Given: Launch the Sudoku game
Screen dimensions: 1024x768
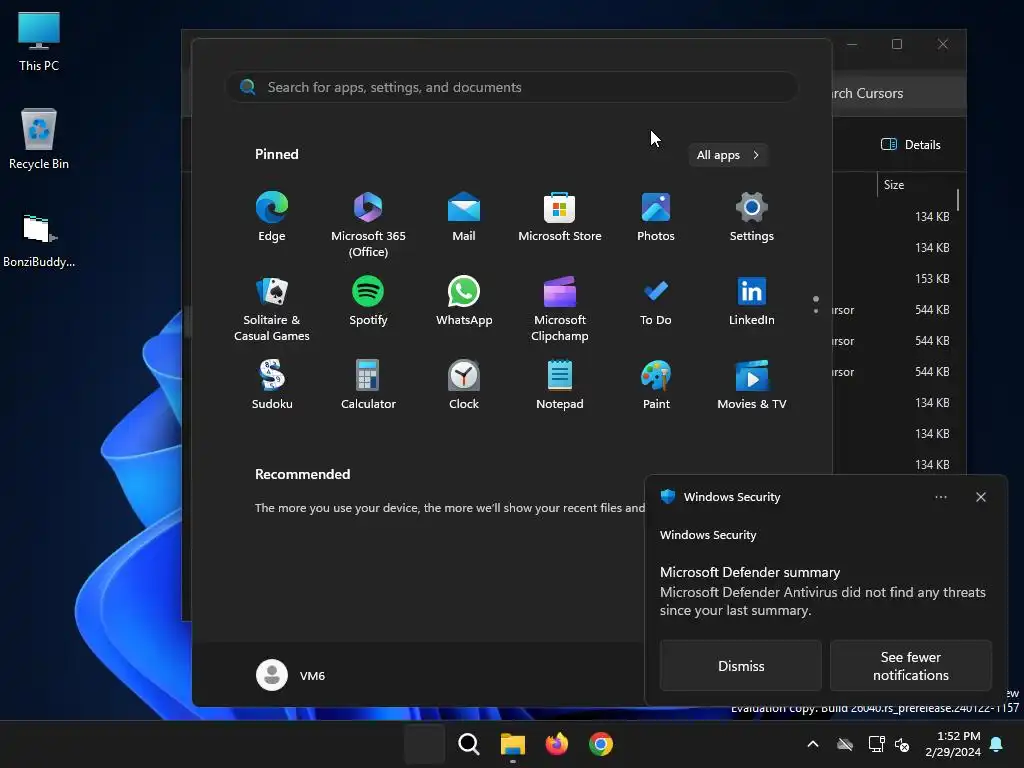Looking at the screenshot, I should (272, 385).
